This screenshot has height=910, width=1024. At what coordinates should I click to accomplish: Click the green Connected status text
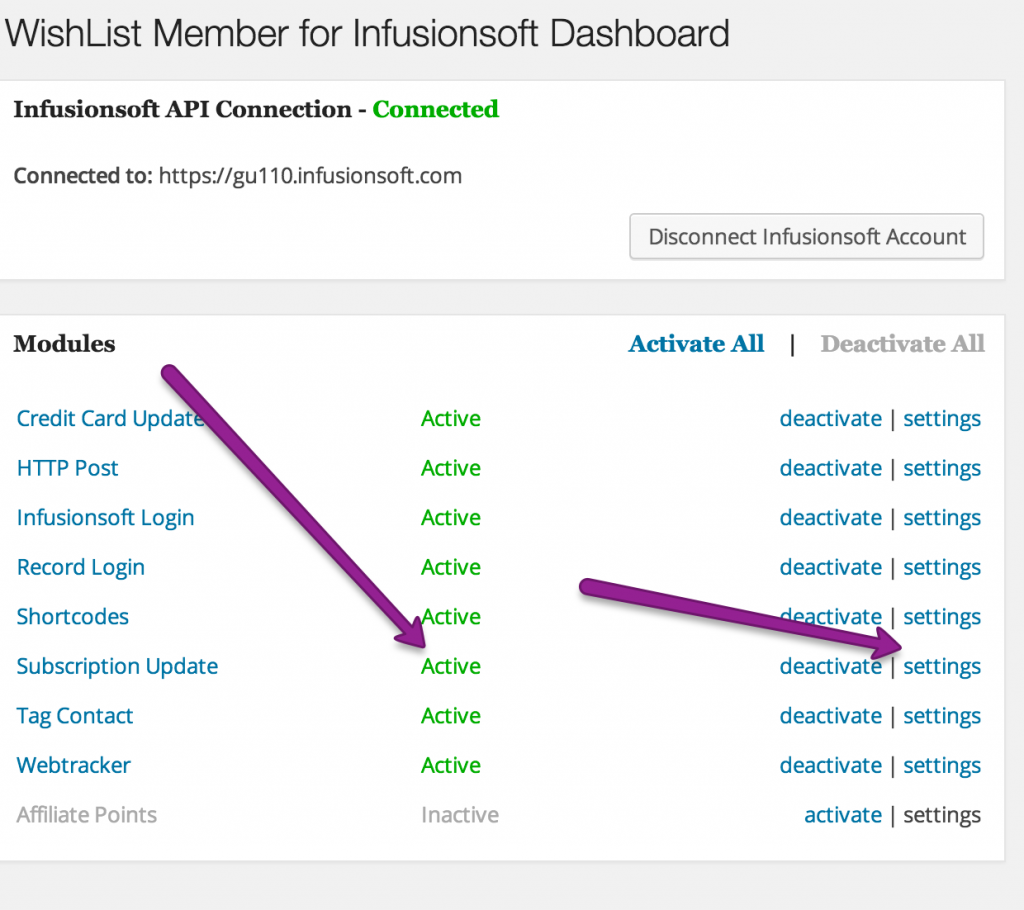click(x=436, y=109)
